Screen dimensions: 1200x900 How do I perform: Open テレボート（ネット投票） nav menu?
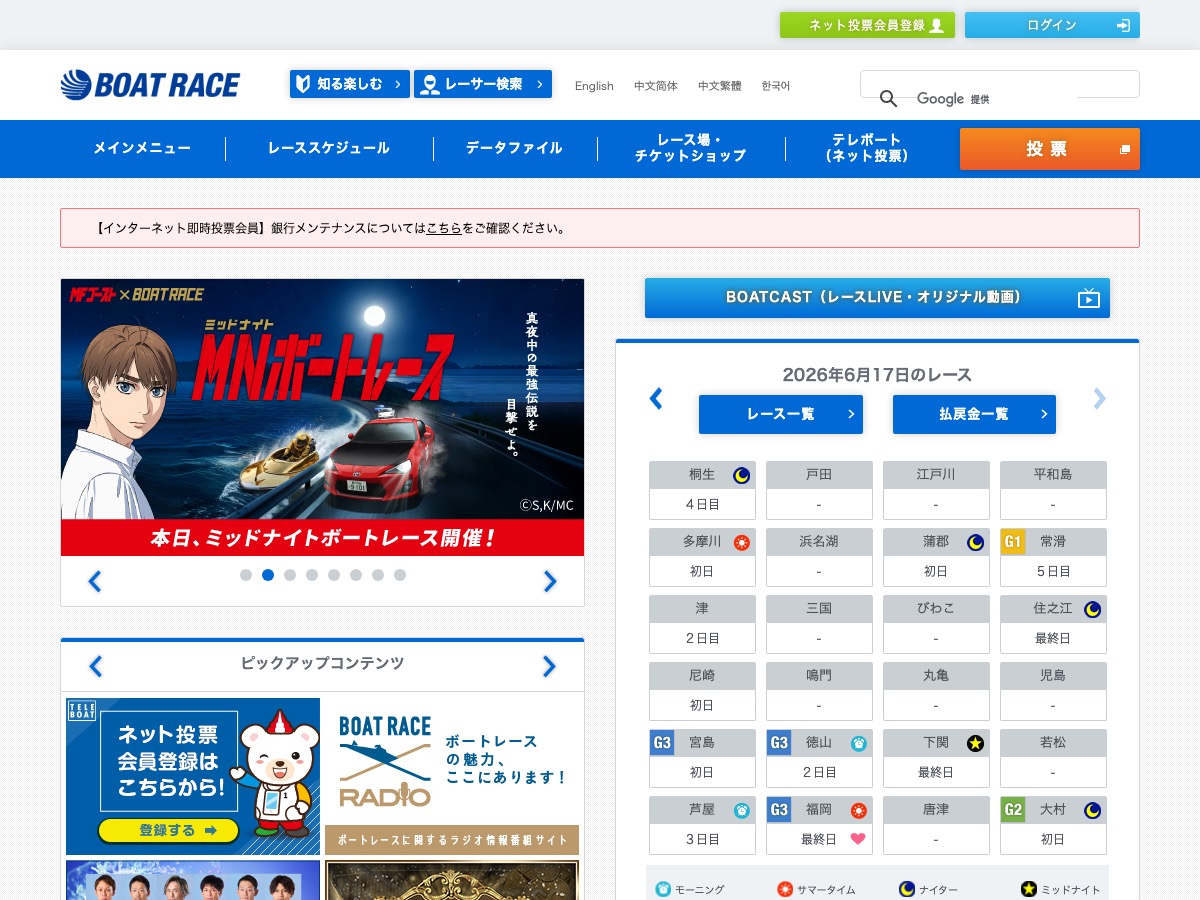(867, 148)
